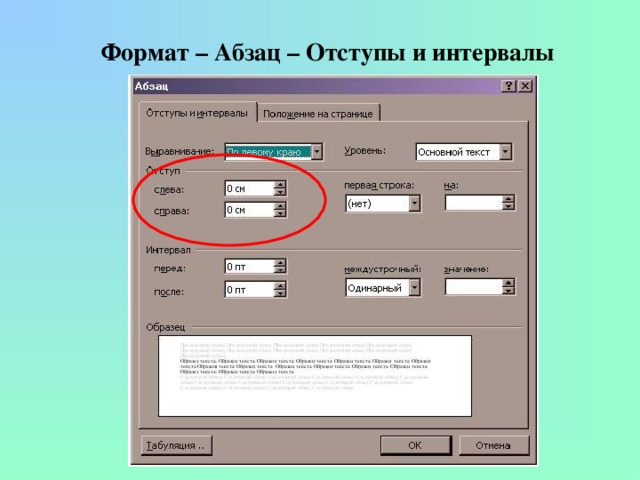Viewport: 640px width, 480px height.
Task: Open the Выравнивание dropdown list
Action: (x=317, y=152)
